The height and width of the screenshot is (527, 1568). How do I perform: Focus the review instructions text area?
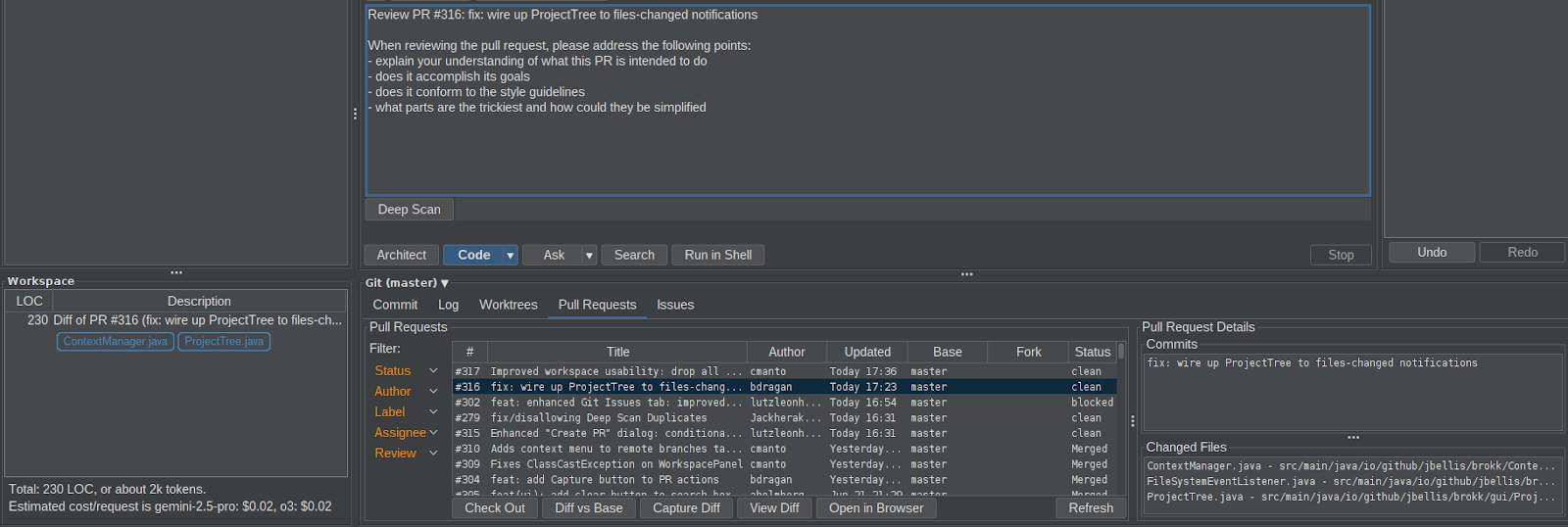[867, 147]
